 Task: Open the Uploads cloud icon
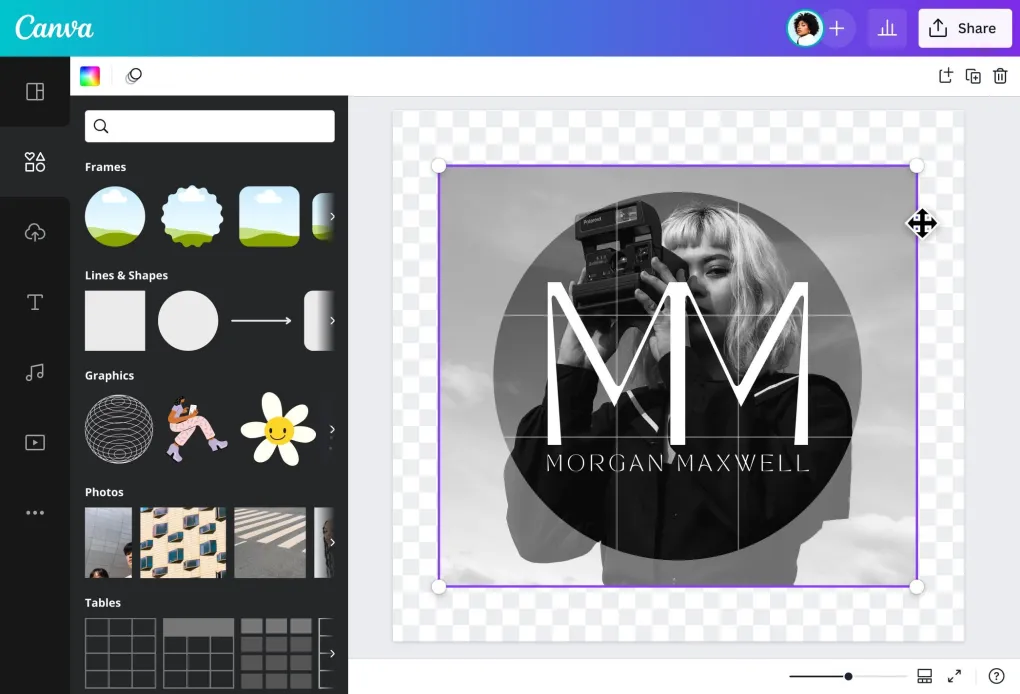35,232
